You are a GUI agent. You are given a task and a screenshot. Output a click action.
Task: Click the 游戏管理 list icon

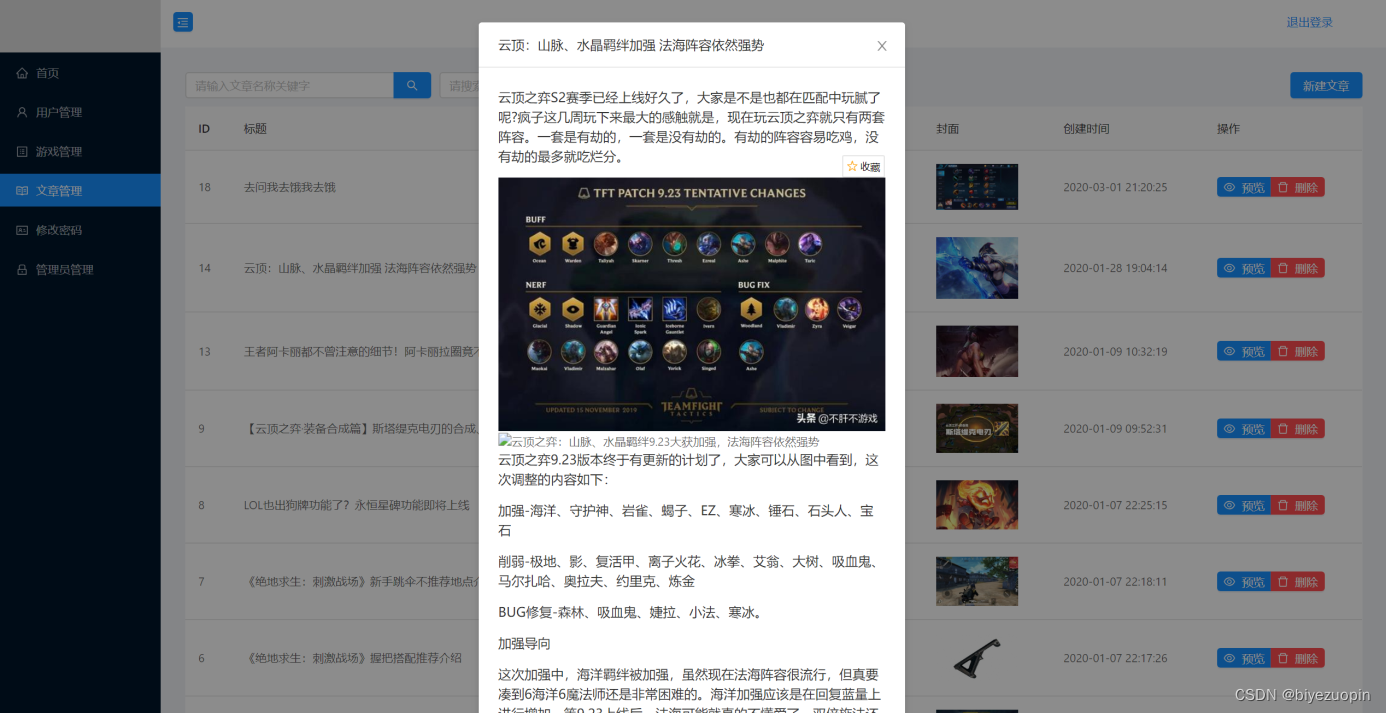point(22,152)
